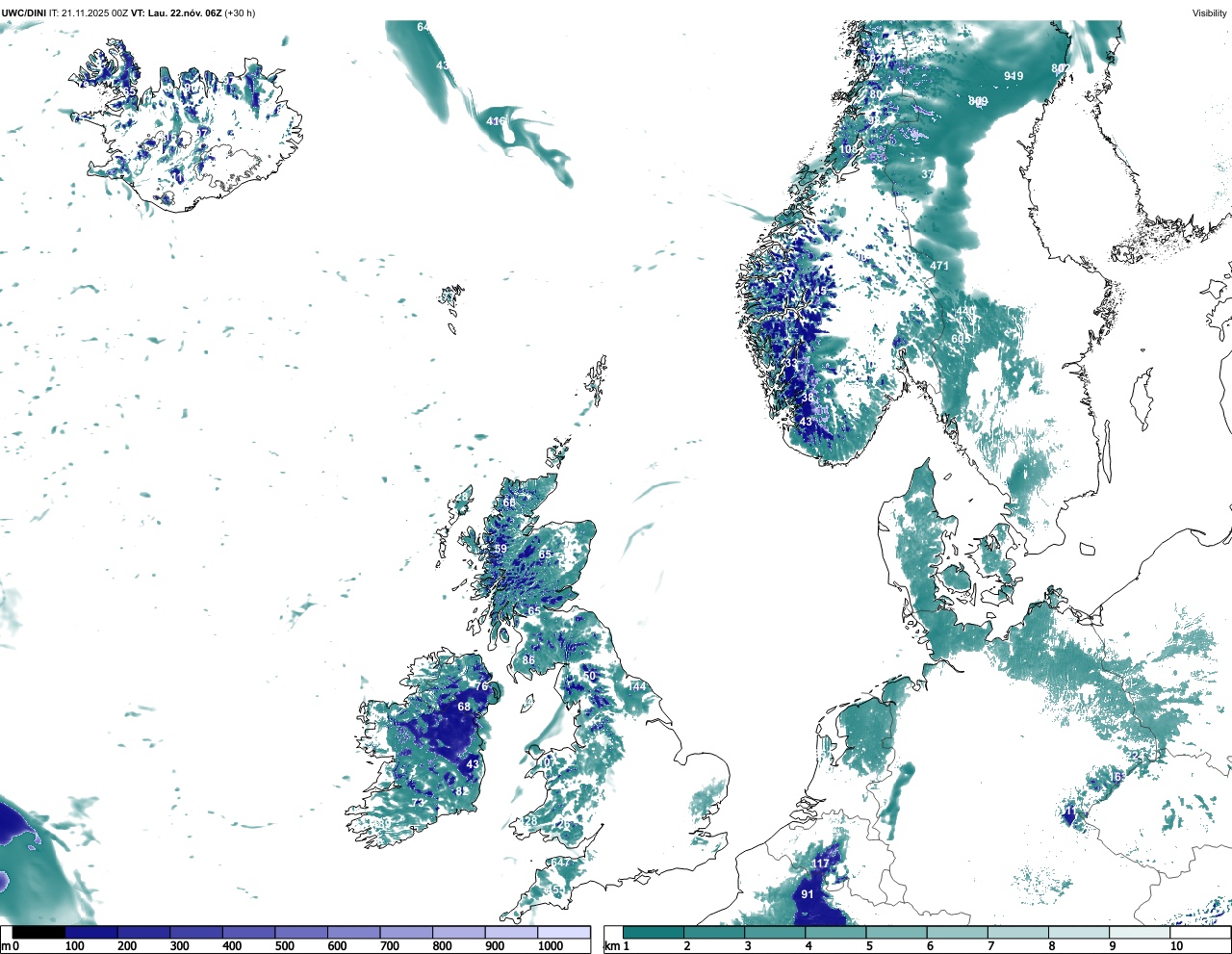Click the '400' tick label on the meter scale
Screen dimensions: 1232x954
click(232, 946)
